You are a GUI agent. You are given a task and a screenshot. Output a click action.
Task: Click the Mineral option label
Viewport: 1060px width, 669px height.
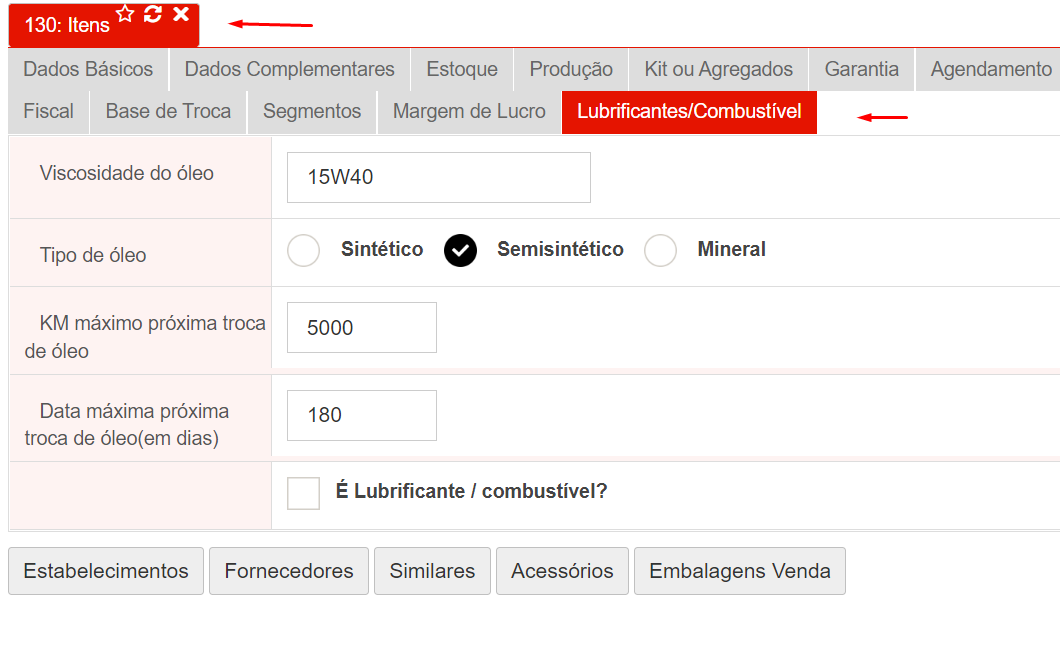[x=731, y=249]
